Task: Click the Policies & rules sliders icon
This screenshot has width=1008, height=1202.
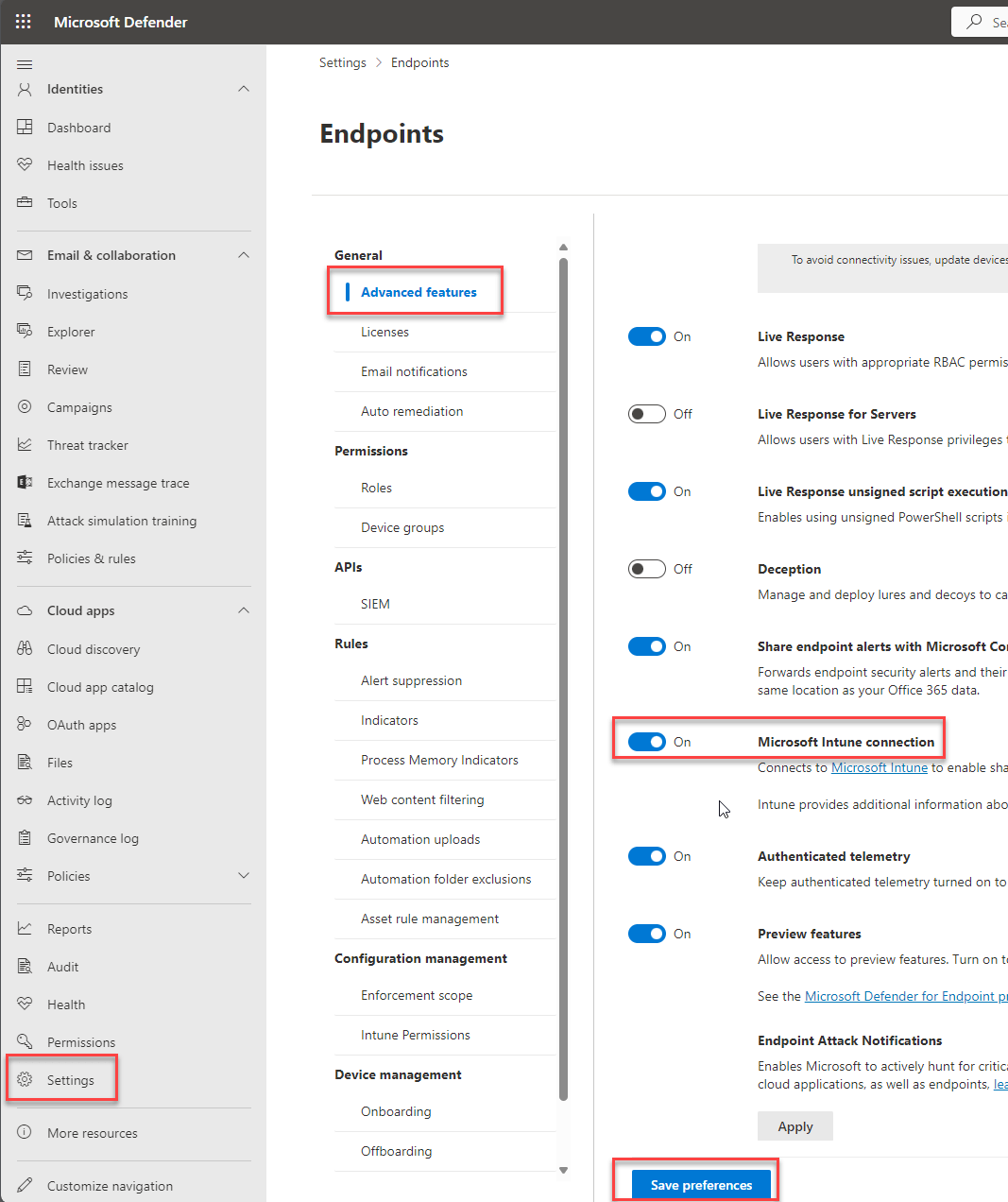Action: click(x=25, y=558)
